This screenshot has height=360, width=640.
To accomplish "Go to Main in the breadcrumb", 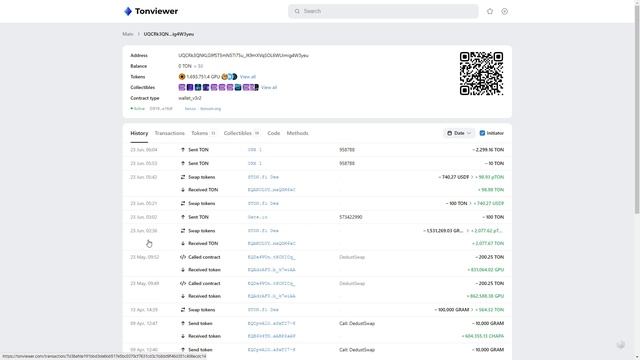I will tap(128, 34).
